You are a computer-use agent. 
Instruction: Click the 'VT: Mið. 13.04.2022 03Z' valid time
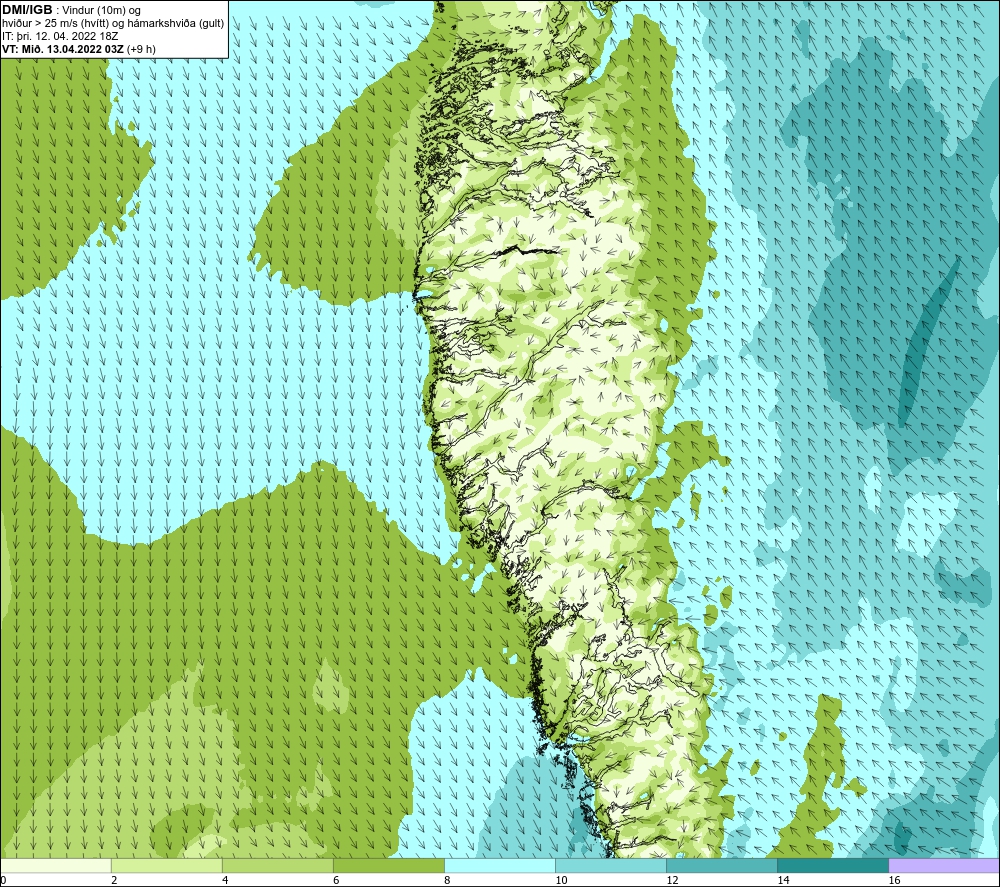point(63,49)
